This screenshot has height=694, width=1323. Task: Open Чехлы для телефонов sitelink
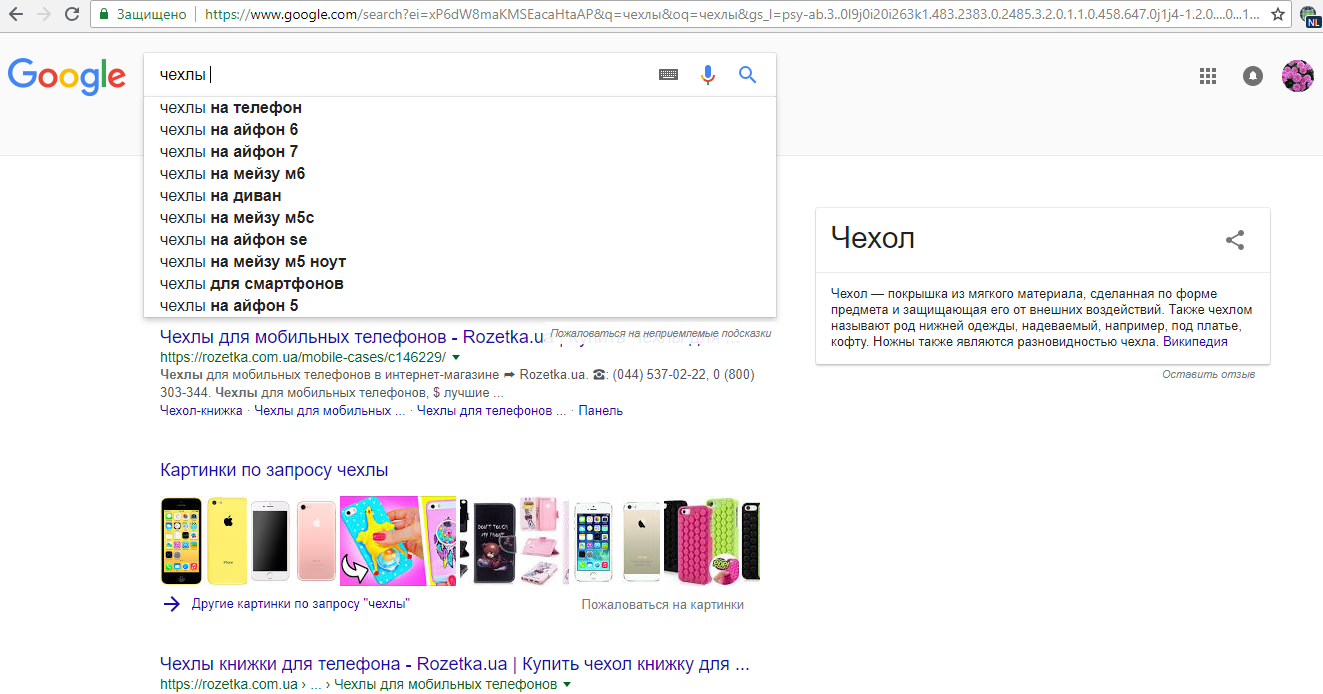coord(491,411)
